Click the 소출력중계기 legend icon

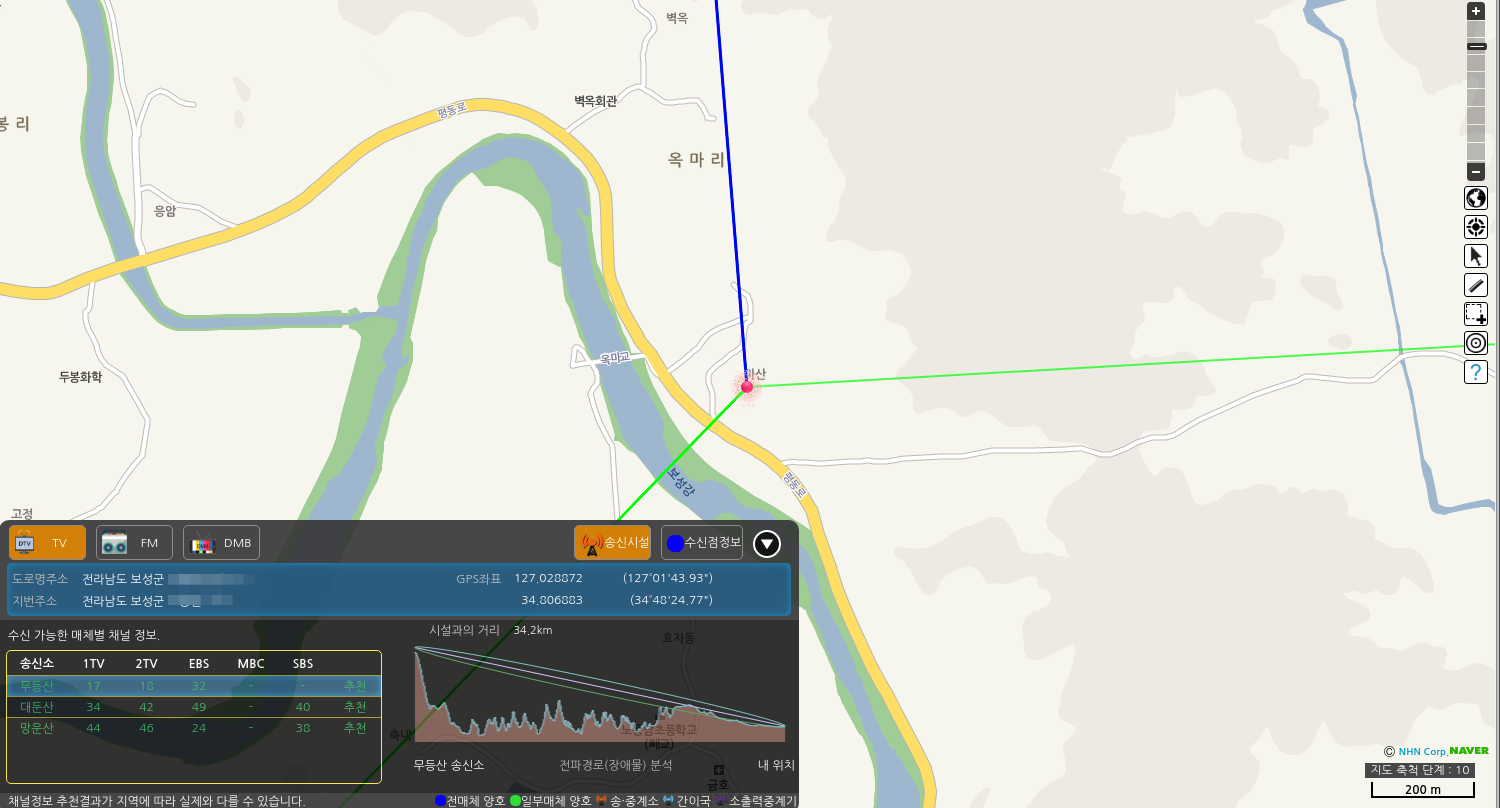click(720, 801)
